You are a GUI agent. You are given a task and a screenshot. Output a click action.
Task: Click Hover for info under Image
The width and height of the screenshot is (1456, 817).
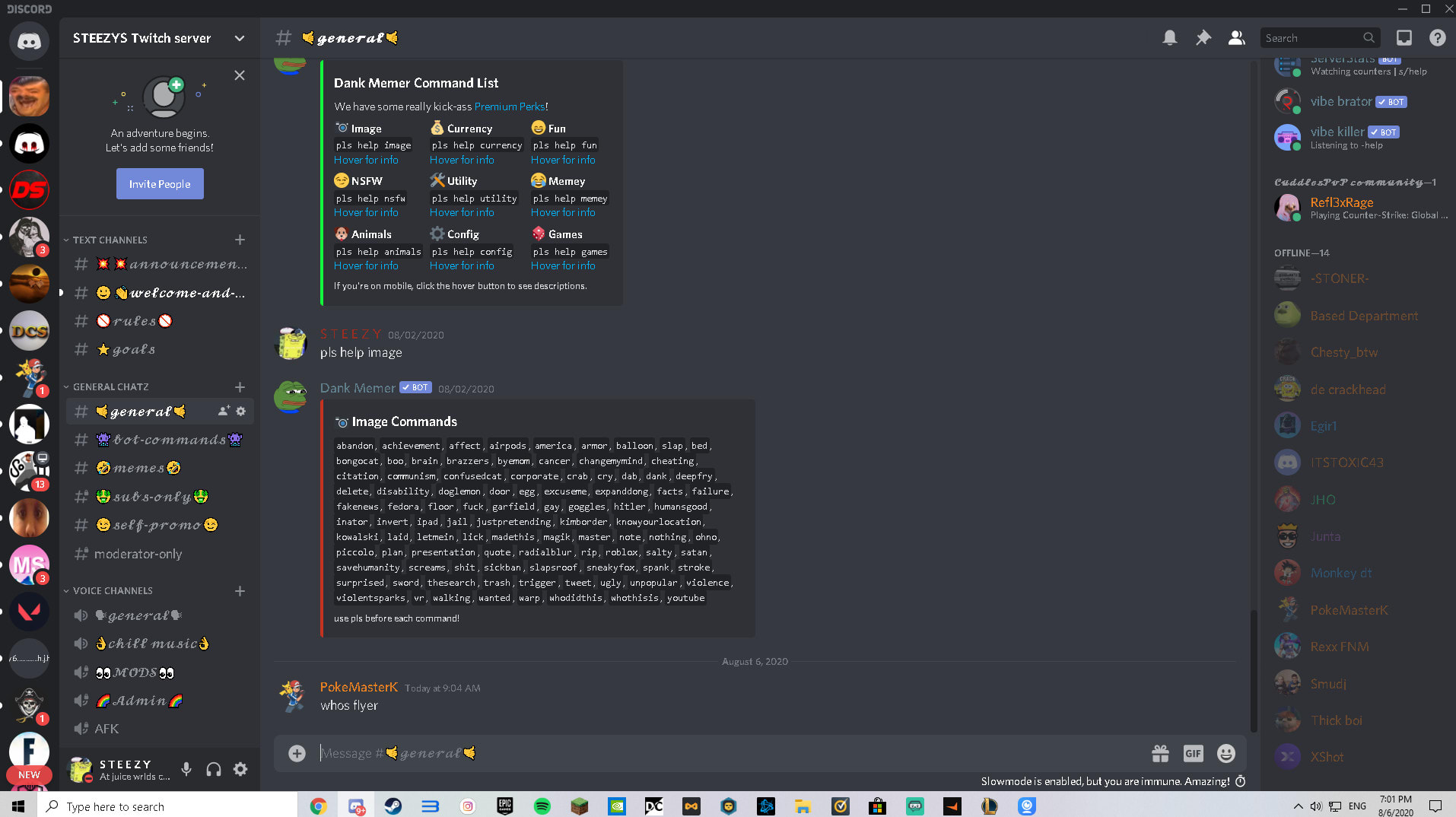coord(366,160)
